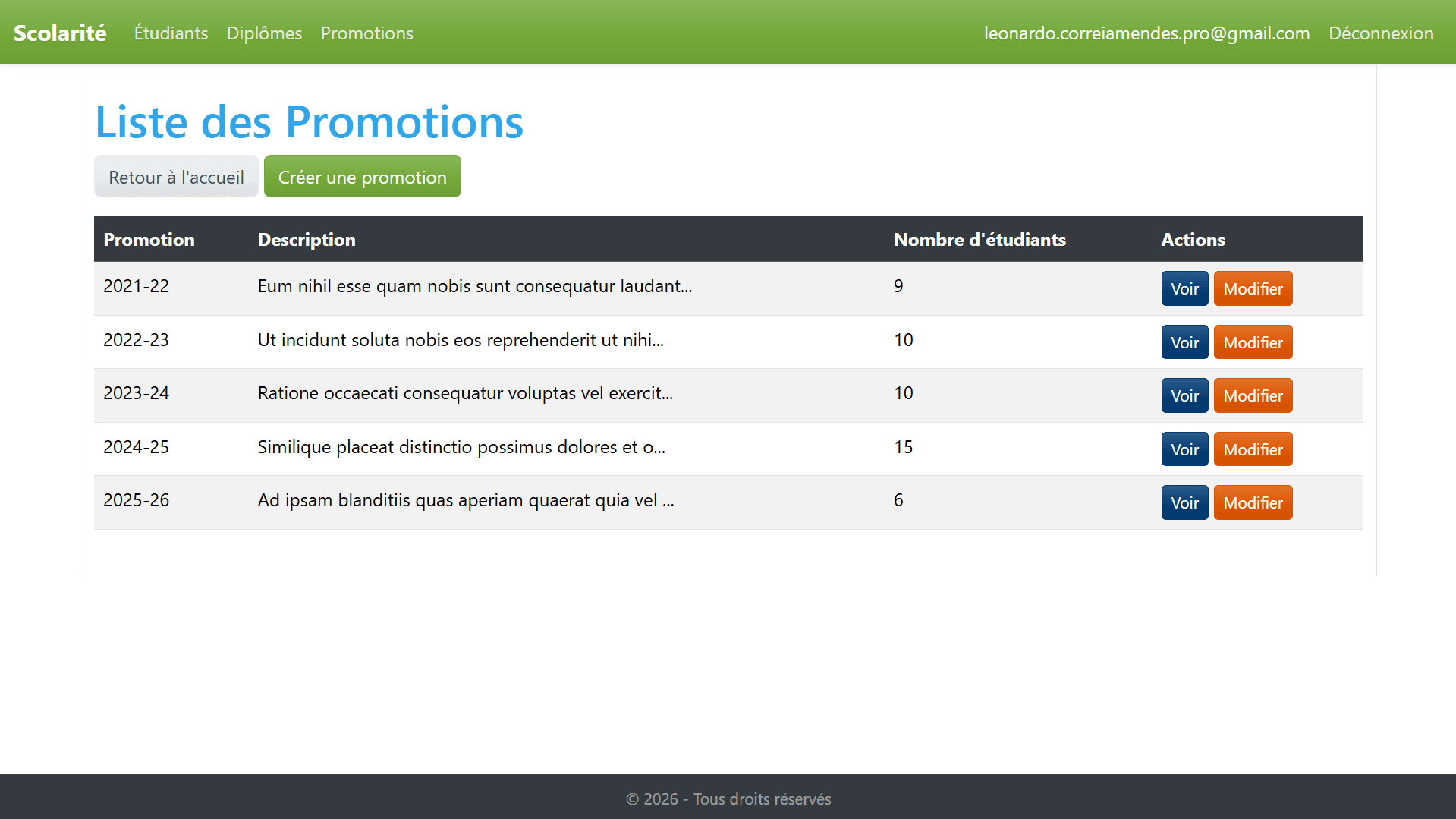Modify the 2024-25 promotion

coord(1253,449)
